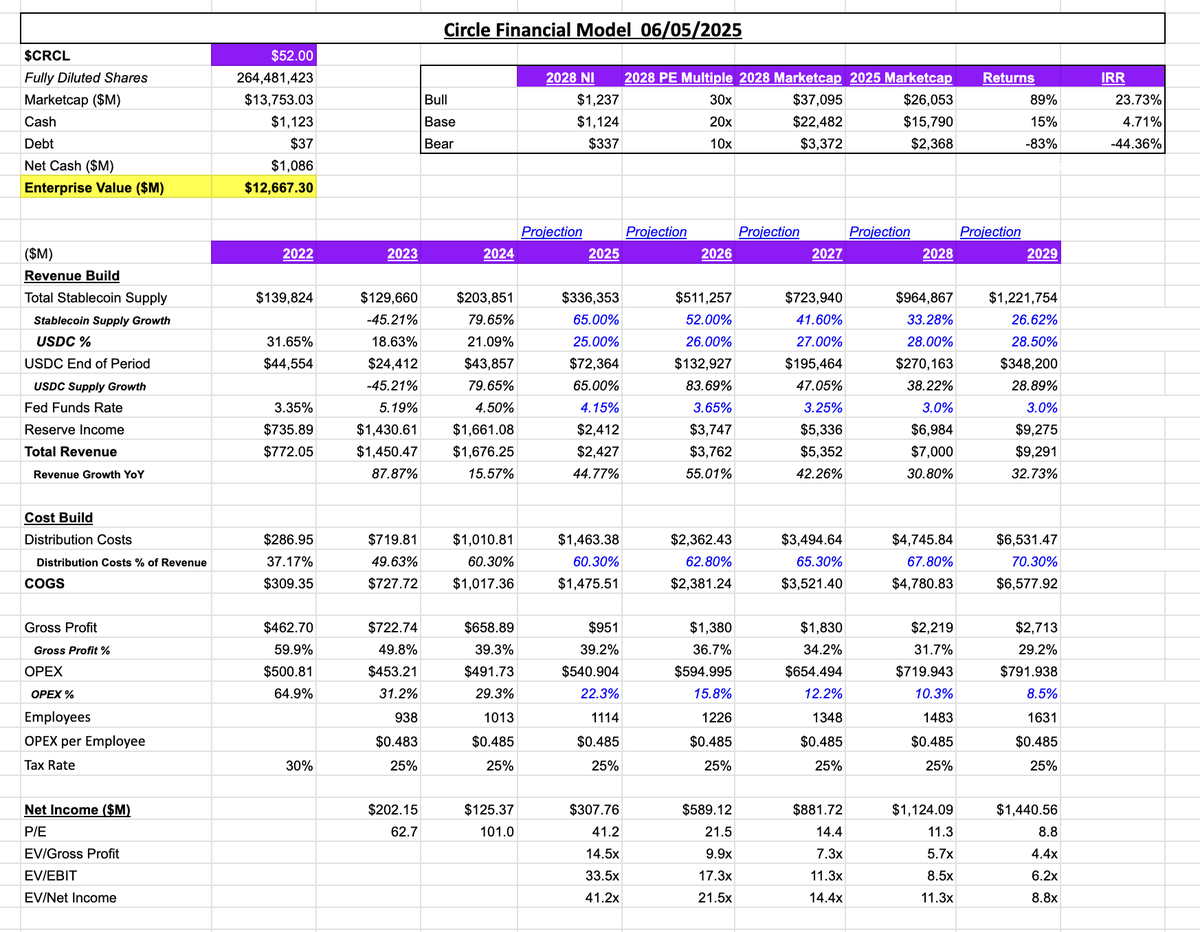Click Debt value $37
The image size is (1200, 932).
point(302,144)
